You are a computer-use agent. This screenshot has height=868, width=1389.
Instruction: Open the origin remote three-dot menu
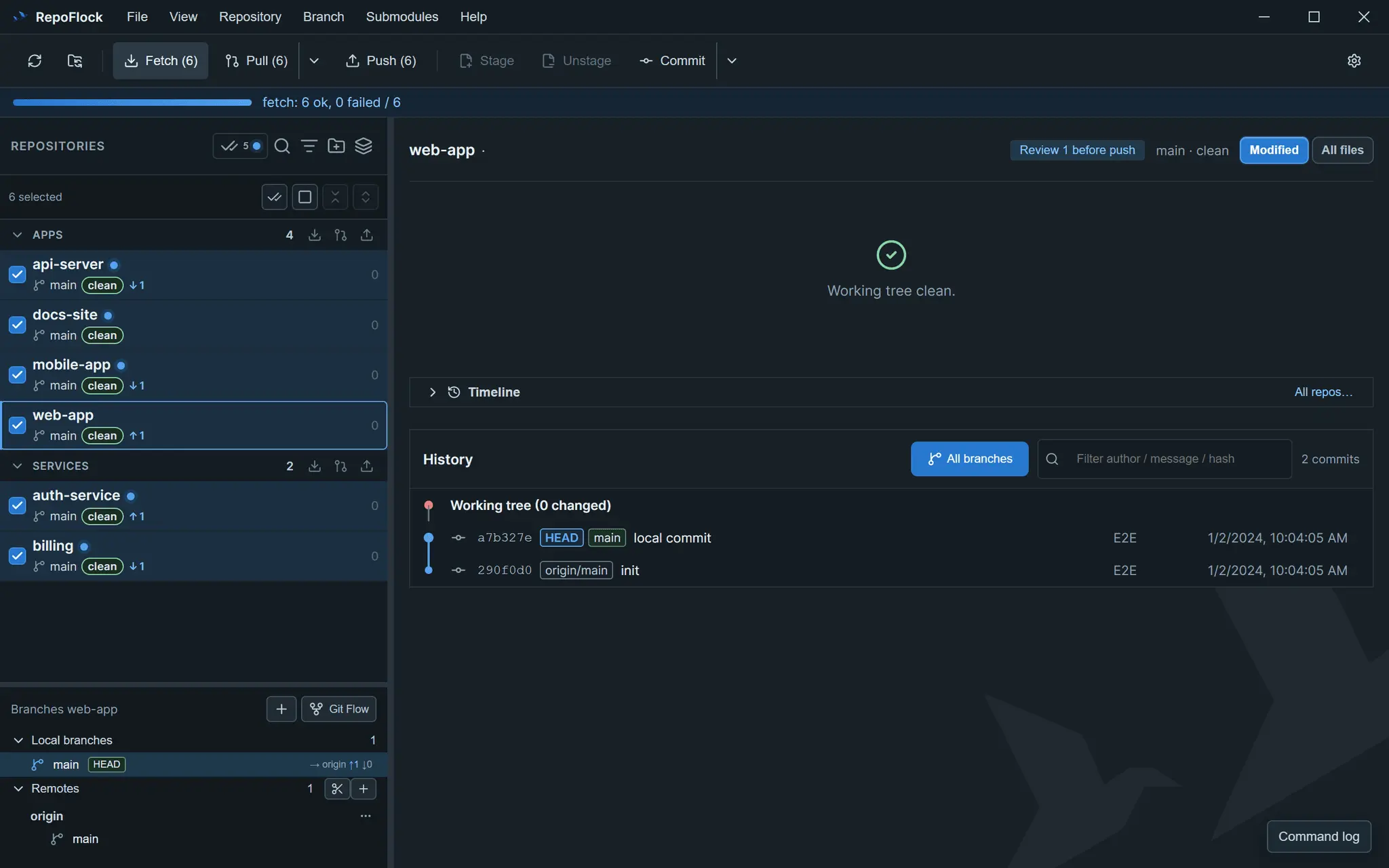[366, 816]
